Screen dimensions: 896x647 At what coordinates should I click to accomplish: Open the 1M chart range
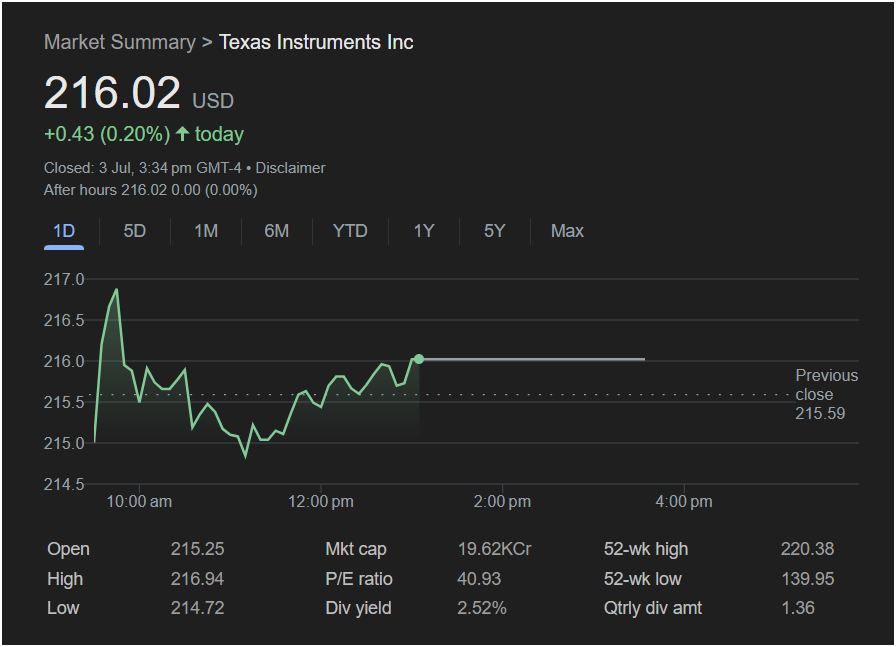pyautogui.click(x=206, y=231)
